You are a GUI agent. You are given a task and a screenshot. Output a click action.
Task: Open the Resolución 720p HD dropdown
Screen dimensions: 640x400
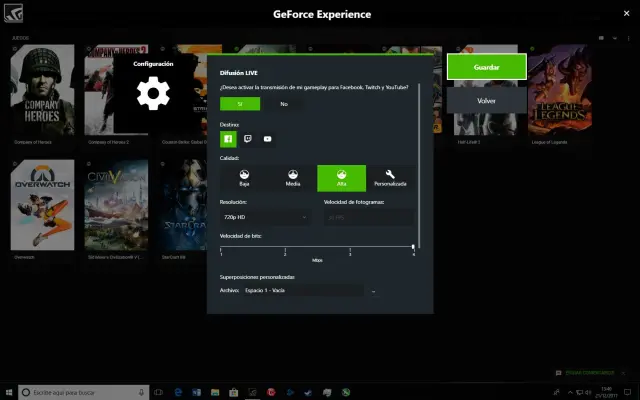(265, 217)
